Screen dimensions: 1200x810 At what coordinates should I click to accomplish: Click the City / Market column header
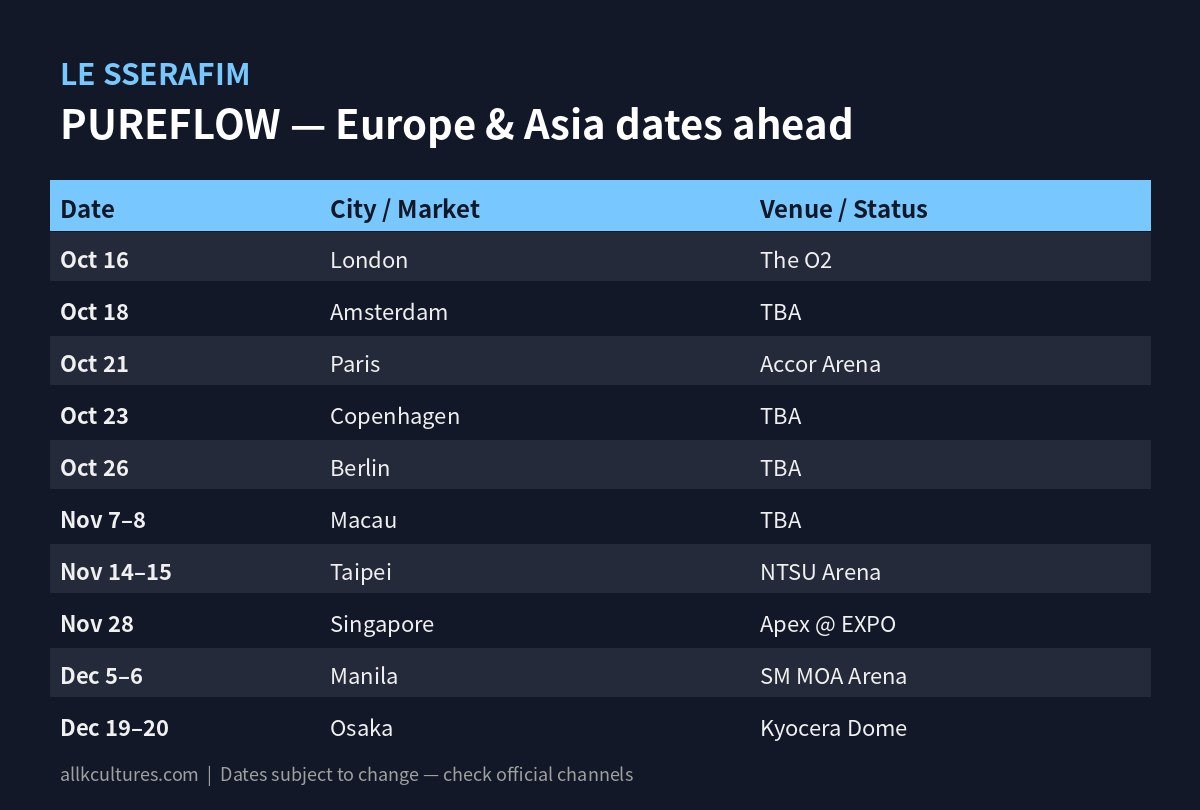point(405,209)
